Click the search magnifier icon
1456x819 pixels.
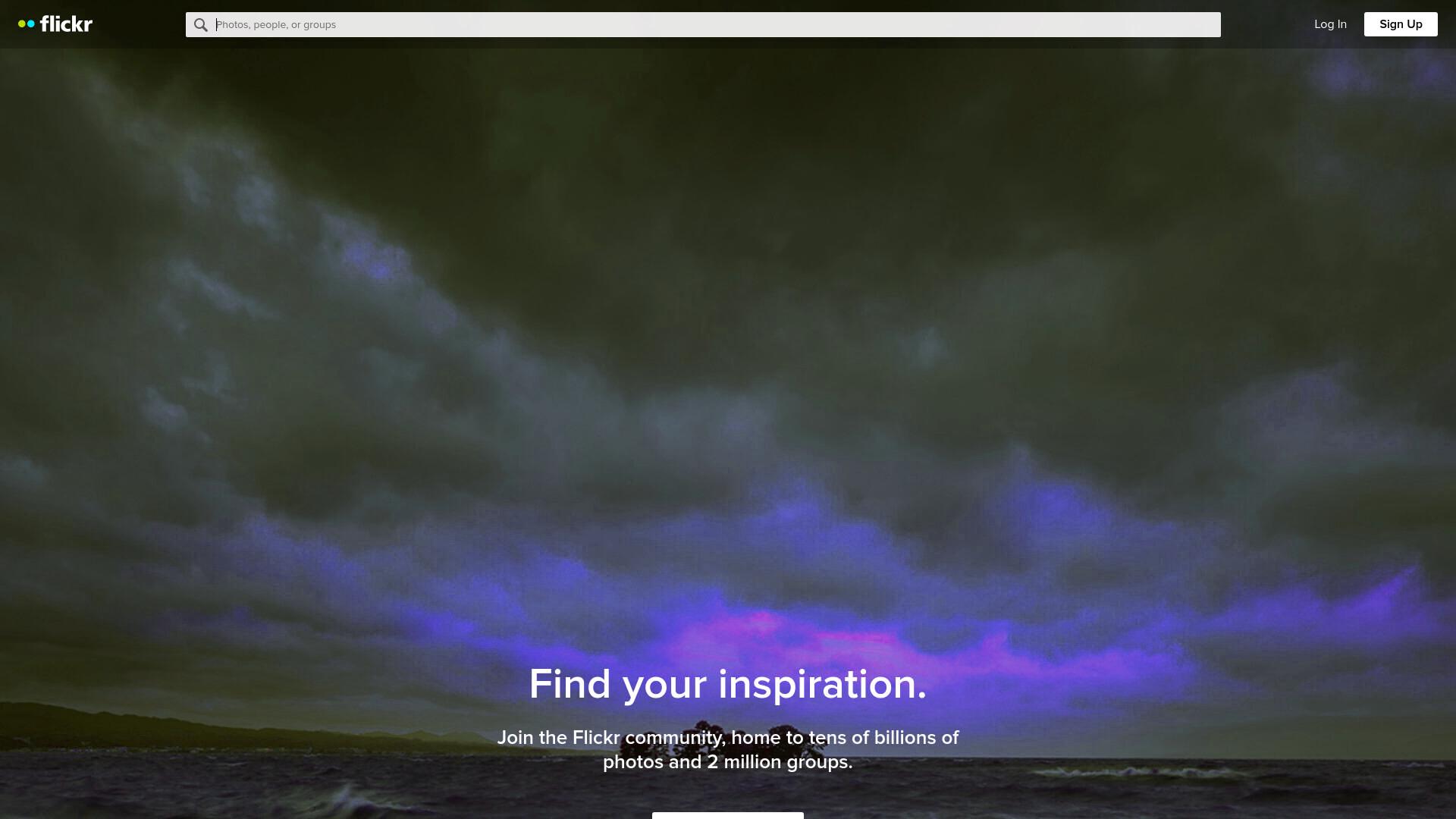tap(200, 25)
